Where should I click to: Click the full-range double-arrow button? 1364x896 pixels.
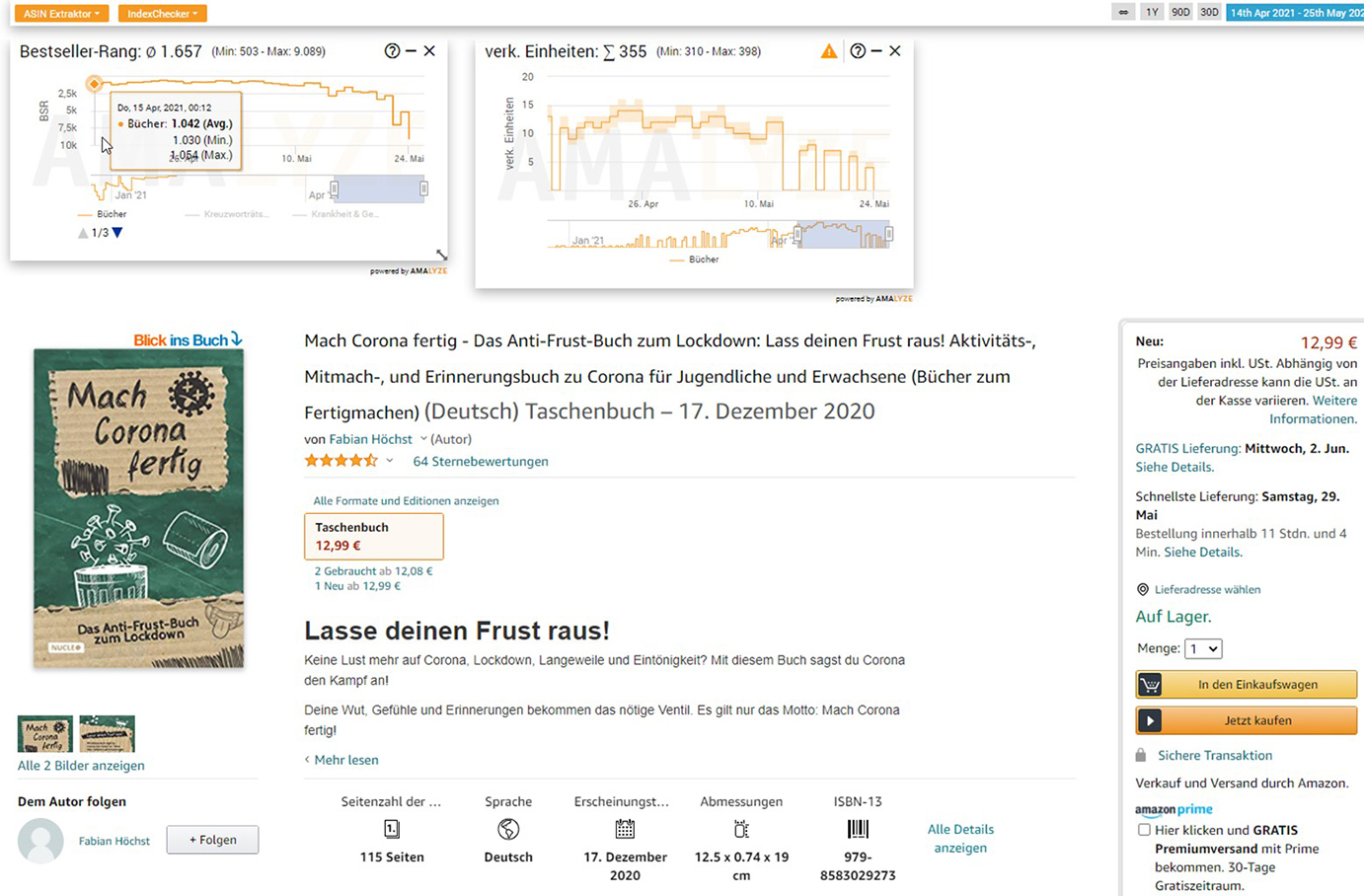coord(1123,12)
